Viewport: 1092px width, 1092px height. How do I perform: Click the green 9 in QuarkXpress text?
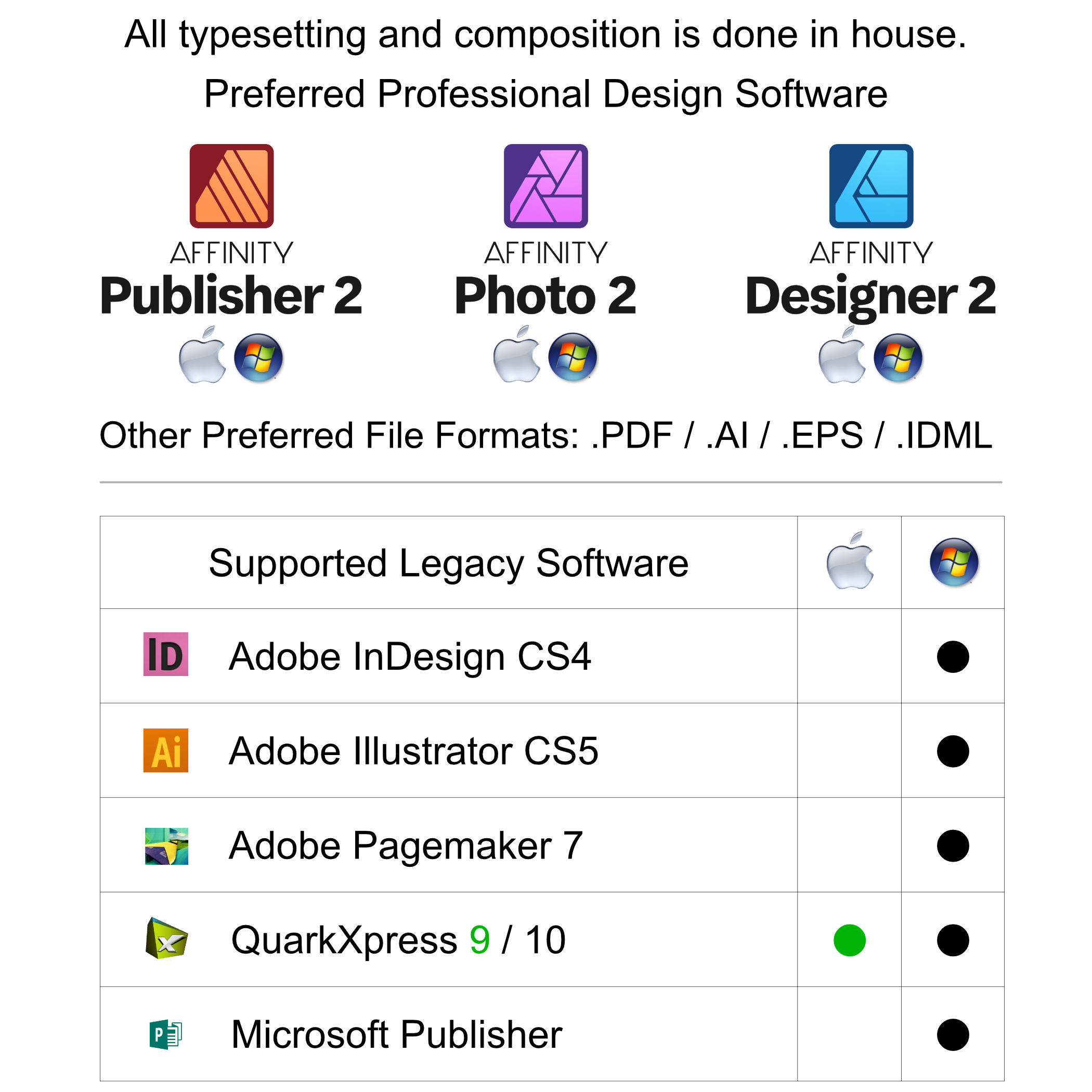(479, 940)
